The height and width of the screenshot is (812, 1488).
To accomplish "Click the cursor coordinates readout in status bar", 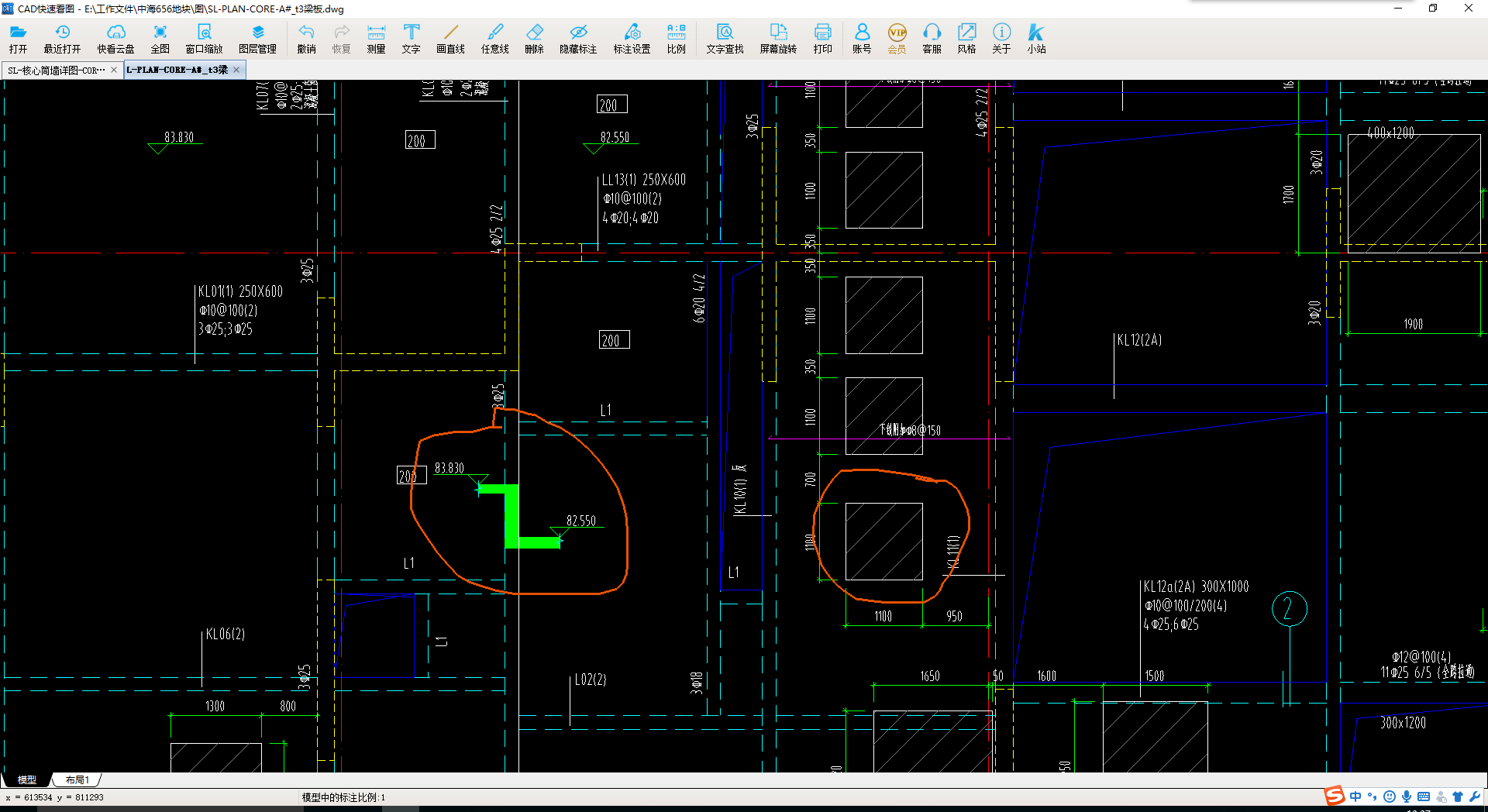I will 54,797.
